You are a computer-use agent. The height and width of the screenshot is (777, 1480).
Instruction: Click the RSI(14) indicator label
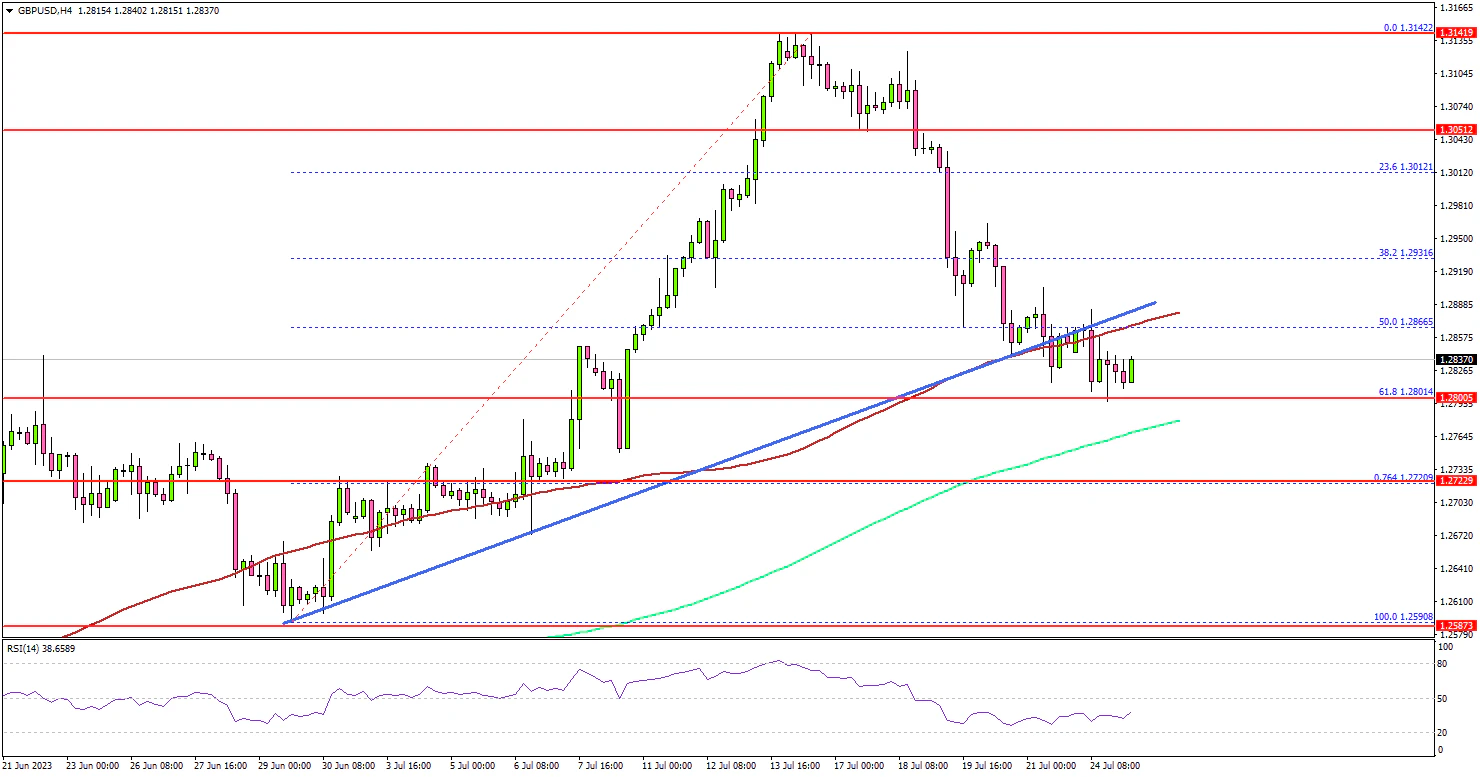click(39, 649)
